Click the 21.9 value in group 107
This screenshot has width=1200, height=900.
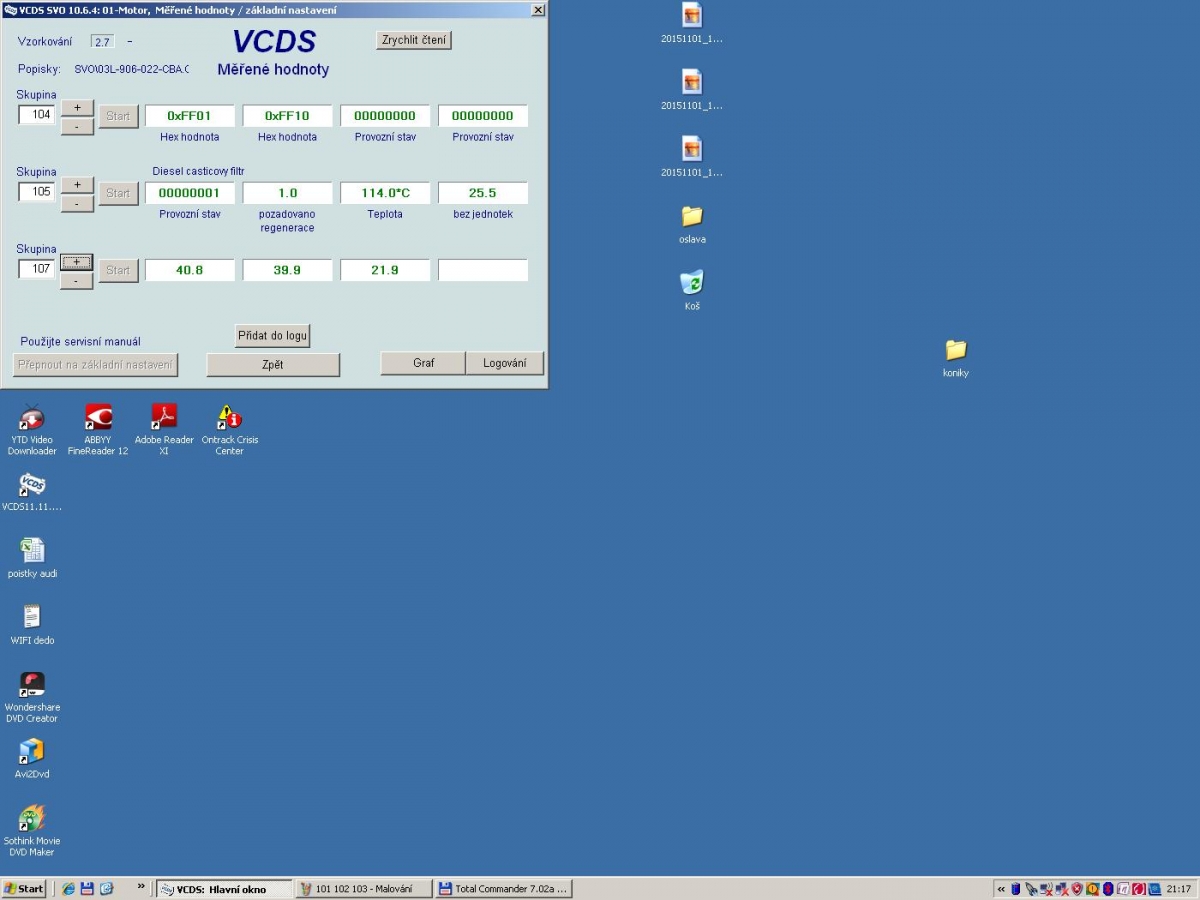point(385,270)
